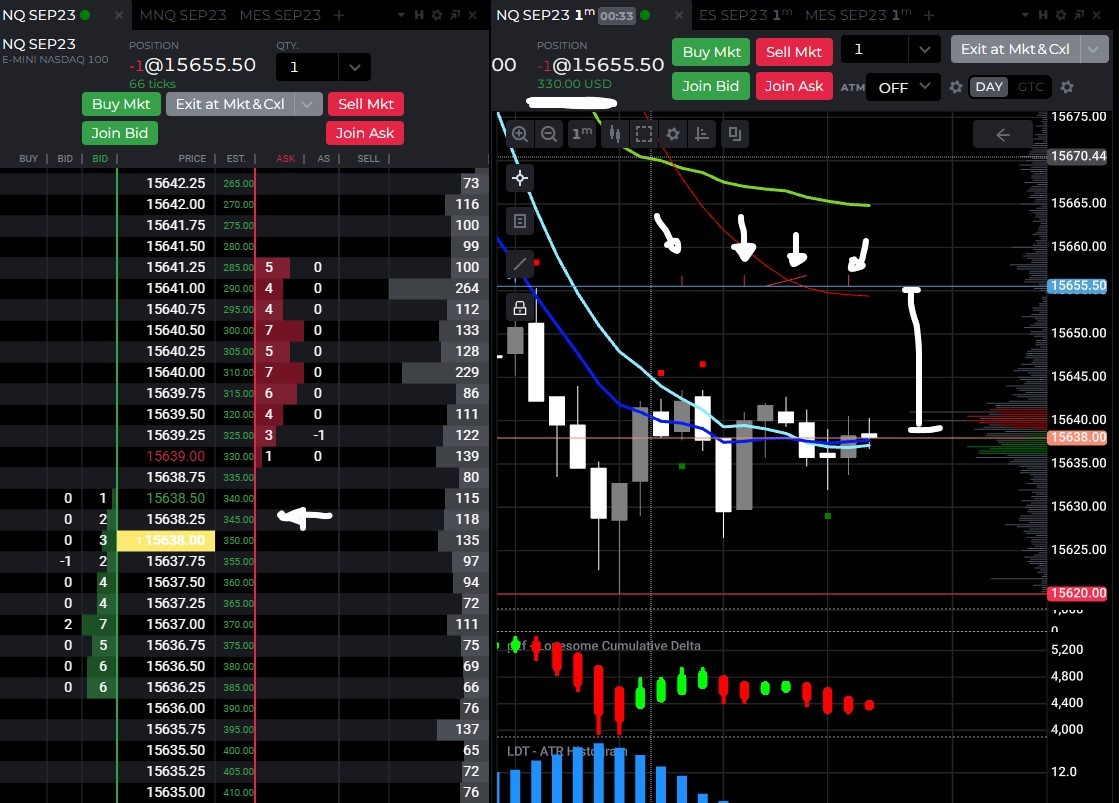Click Join Ask in the DOM panel
1119x803 pixels.
point(365,133)
